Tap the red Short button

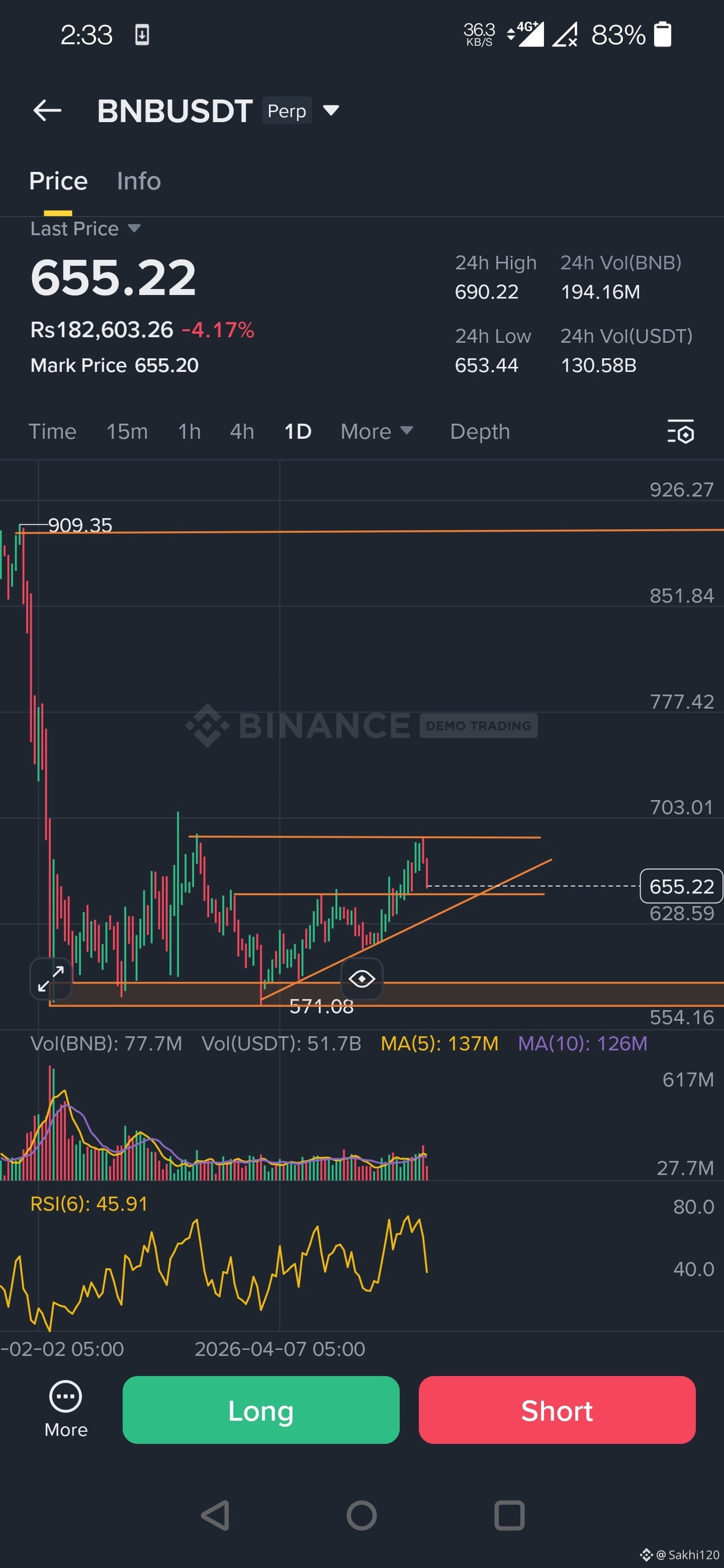[x=557, y=1410]
